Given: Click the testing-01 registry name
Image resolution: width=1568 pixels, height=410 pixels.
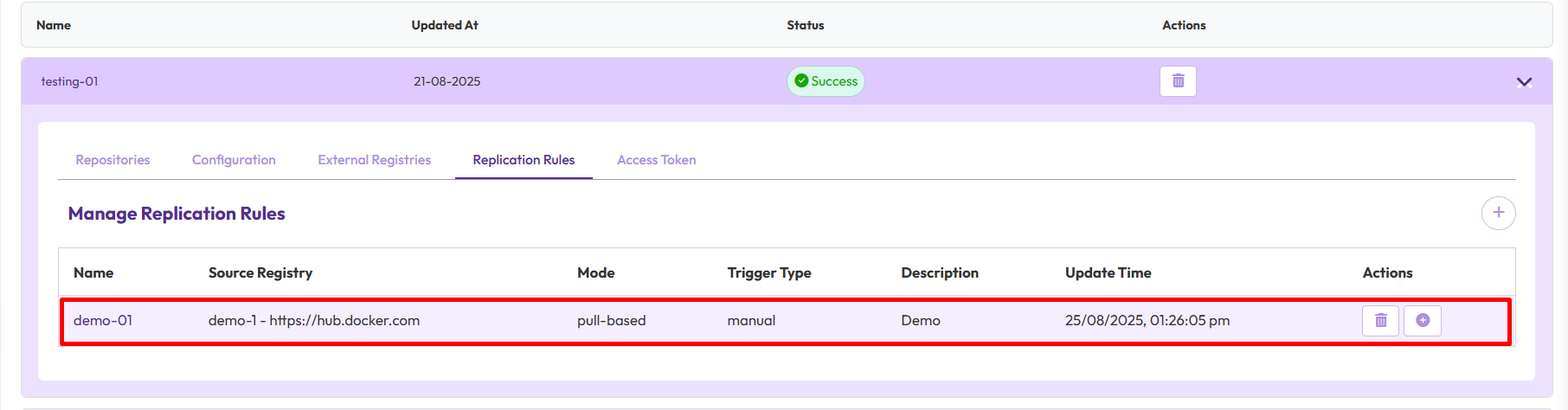Looking at the screenshot, I should 69,81.
